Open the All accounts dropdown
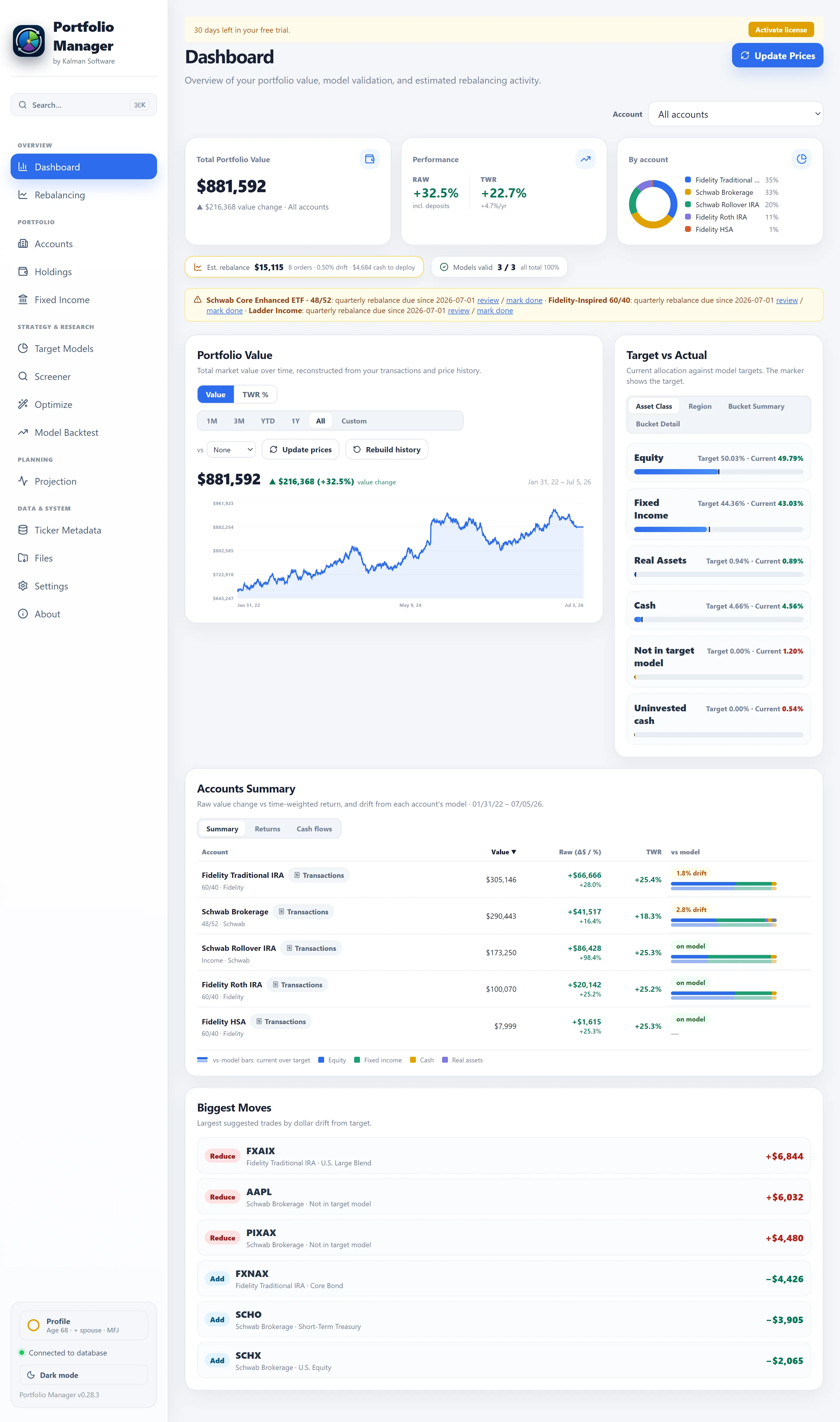The width and height of the screenshot is (840, 1422). pyautogui.click(x=735, y=114)
